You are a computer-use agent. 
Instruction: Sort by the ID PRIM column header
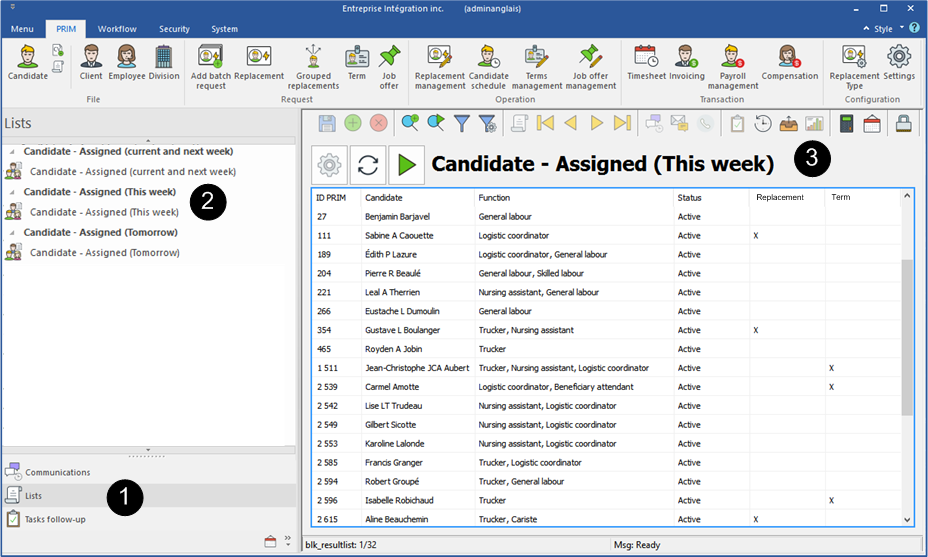(x=331, y=198)
